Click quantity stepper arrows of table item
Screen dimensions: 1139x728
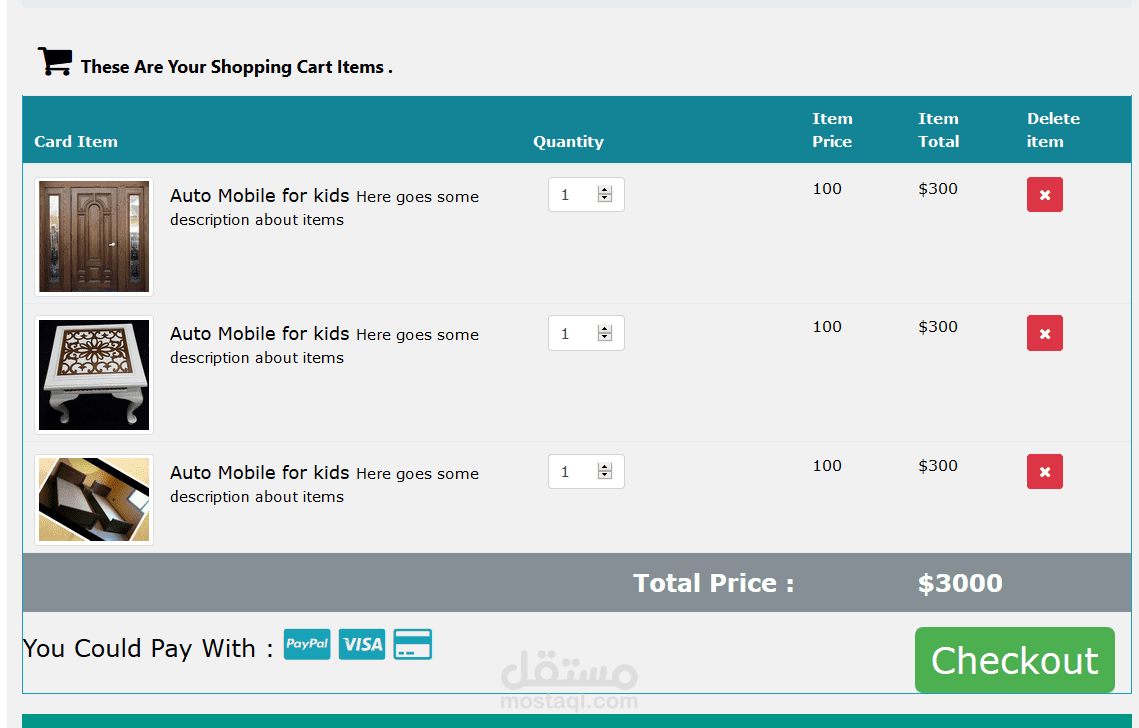click(x=605, y=333)
